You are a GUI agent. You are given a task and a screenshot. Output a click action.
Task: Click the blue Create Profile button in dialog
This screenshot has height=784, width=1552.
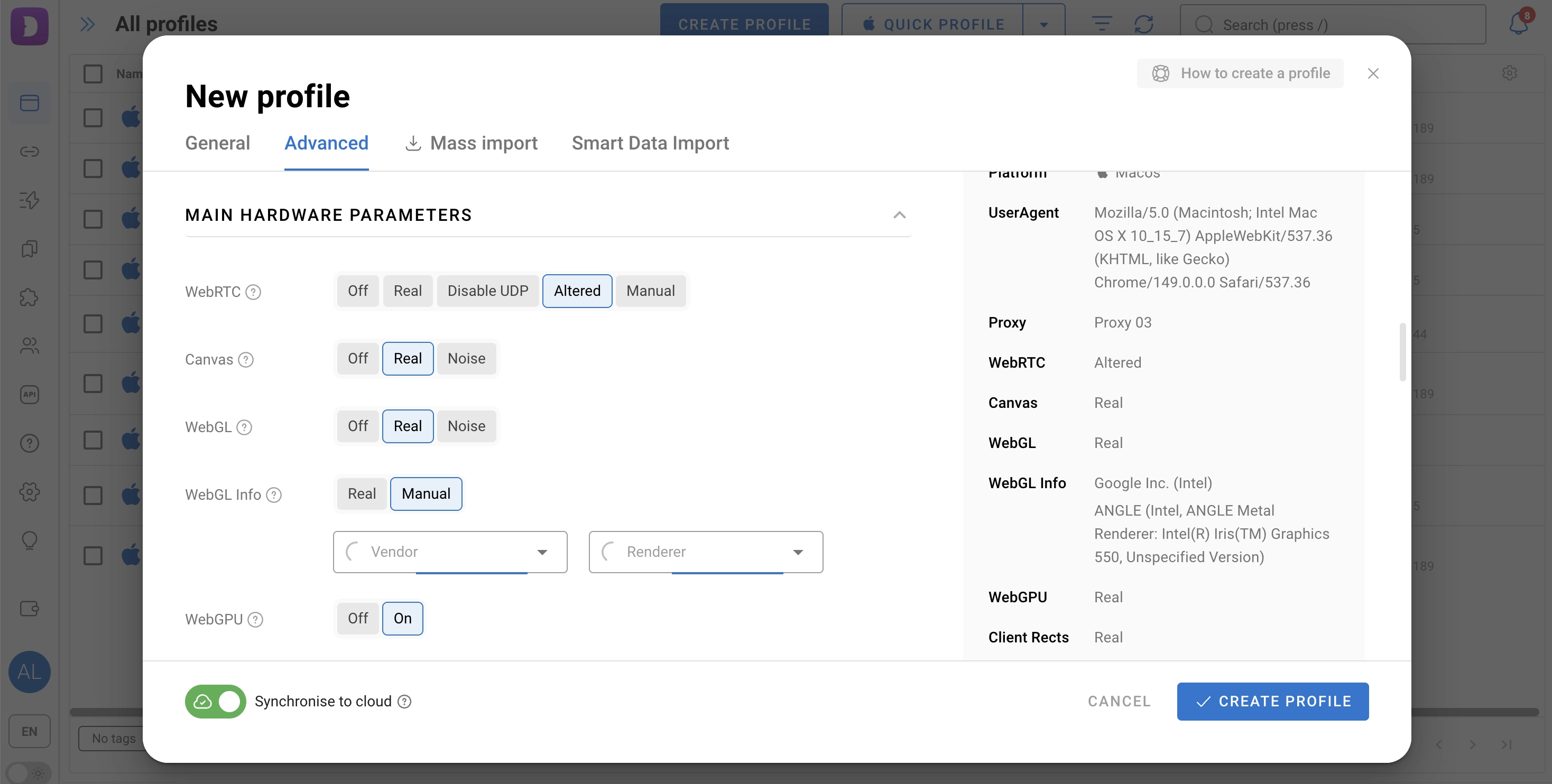1272,702
